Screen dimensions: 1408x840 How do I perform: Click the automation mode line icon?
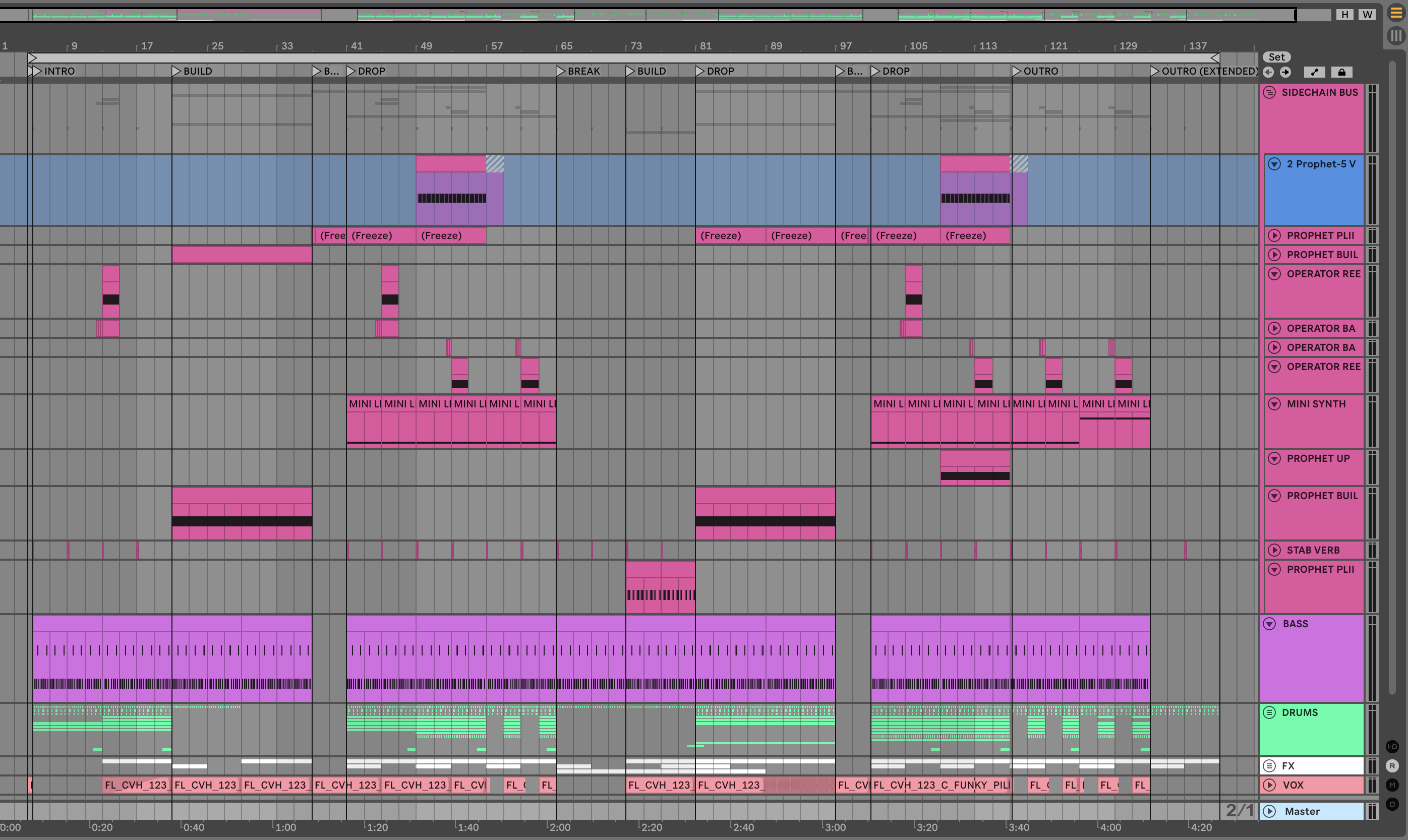(1315, 72)
